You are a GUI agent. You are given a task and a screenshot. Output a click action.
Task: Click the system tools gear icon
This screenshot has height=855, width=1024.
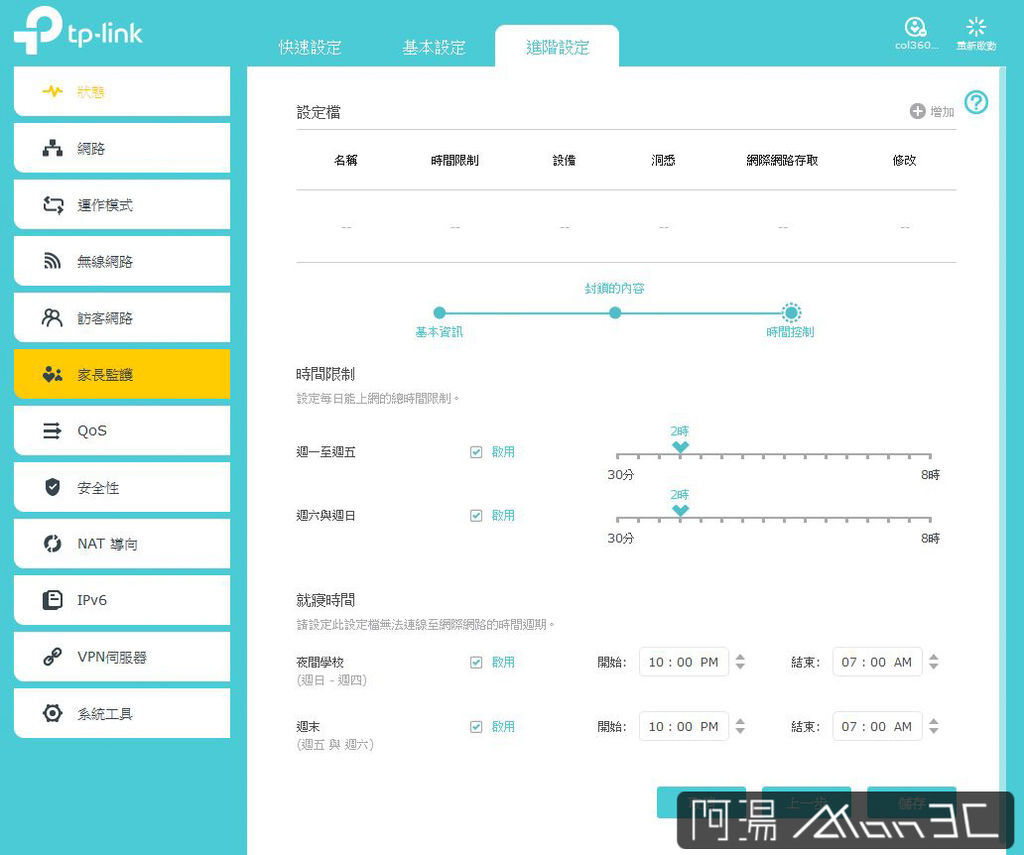click(52, 713)
